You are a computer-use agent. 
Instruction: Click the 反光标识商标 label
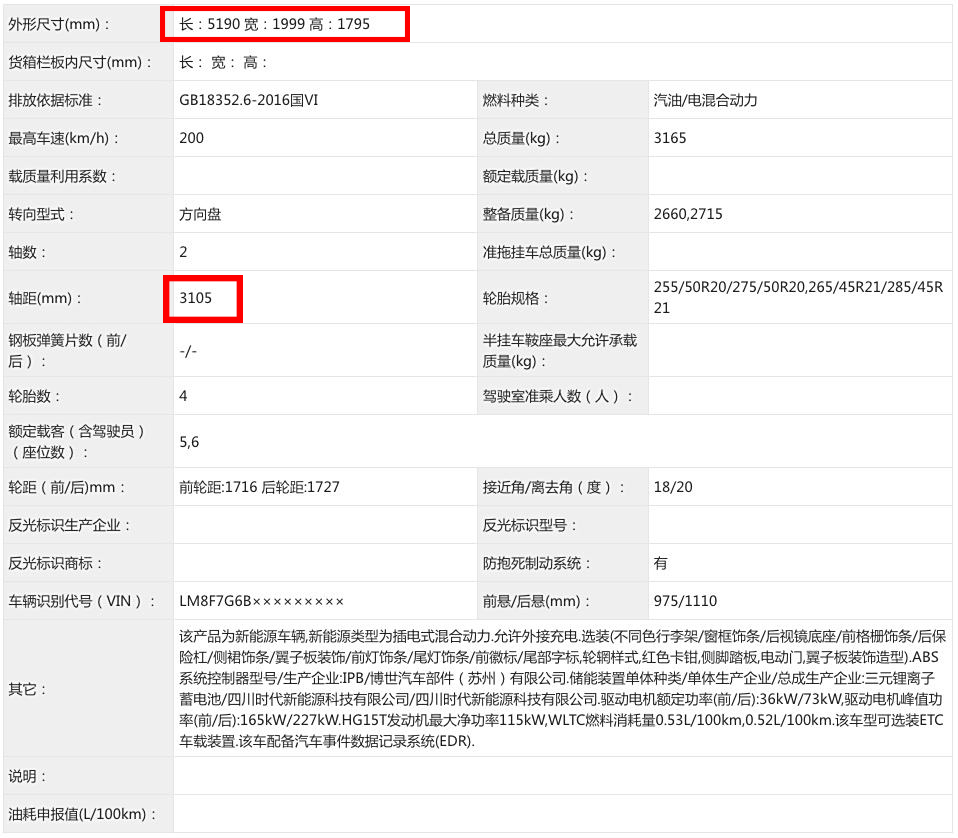pos(55,563)
